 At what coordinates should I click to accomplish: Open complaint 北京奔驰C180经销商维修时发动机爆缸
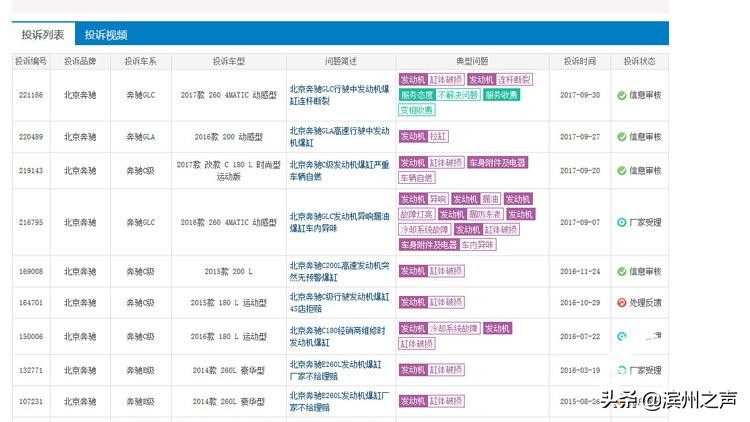pyautogui.click(x=337, y=336)
